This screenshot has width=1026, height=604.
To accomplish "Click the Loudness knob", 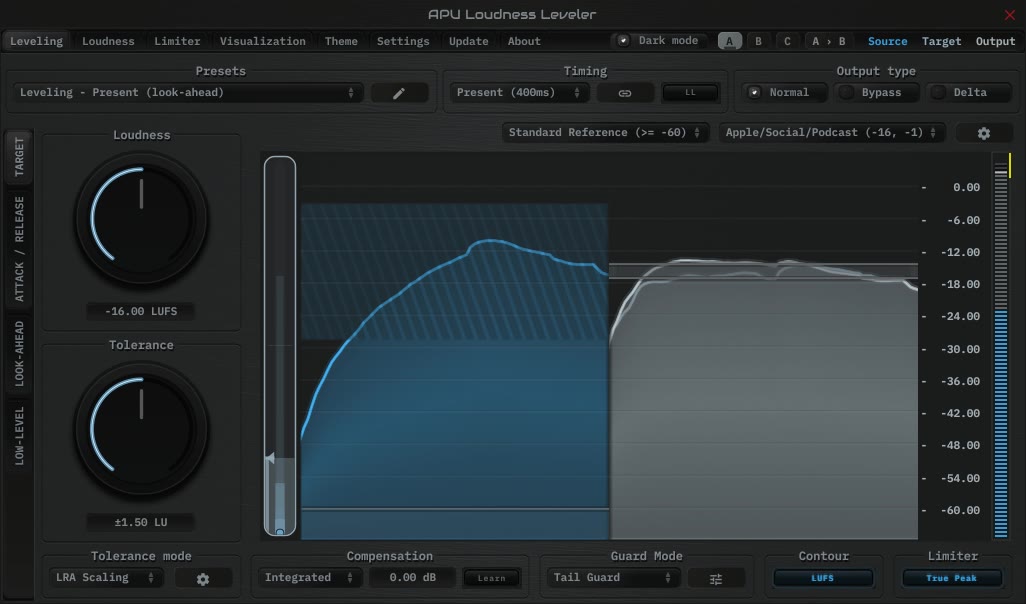I will [141, 219].
